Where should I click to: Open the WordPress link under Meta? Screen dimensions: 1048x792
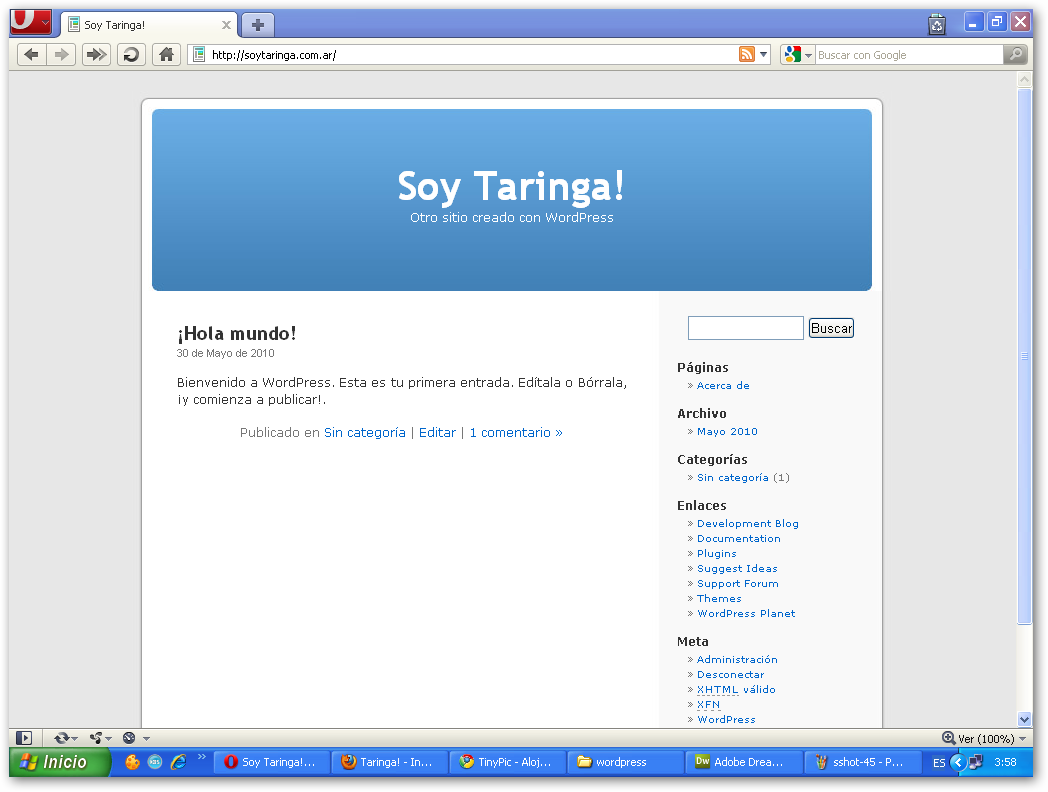click(726, 720)
